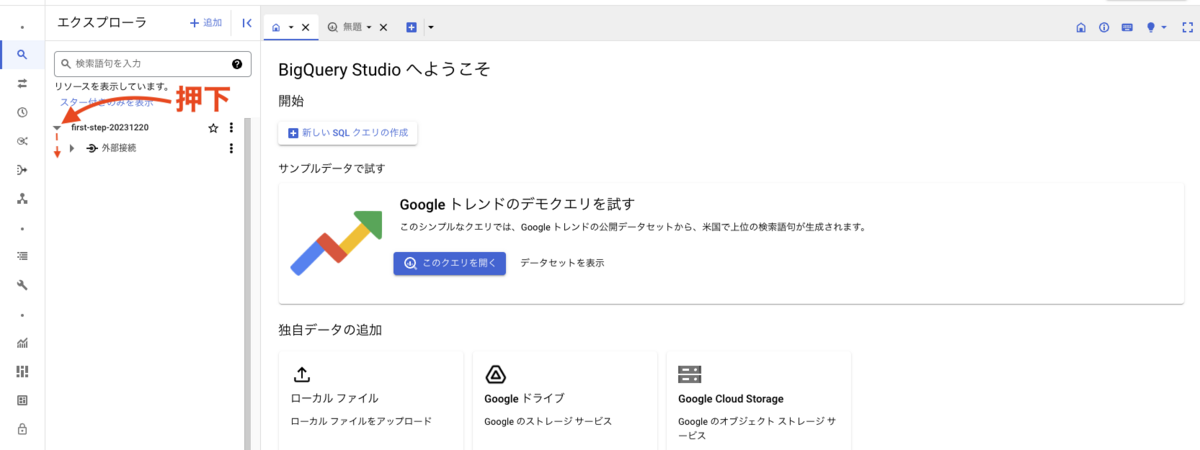Image resolution: width=1200 pixels, height=450 pixels.
Task: Click the help icon in search box
Action: pyautogui.click(x=237, y=64)
